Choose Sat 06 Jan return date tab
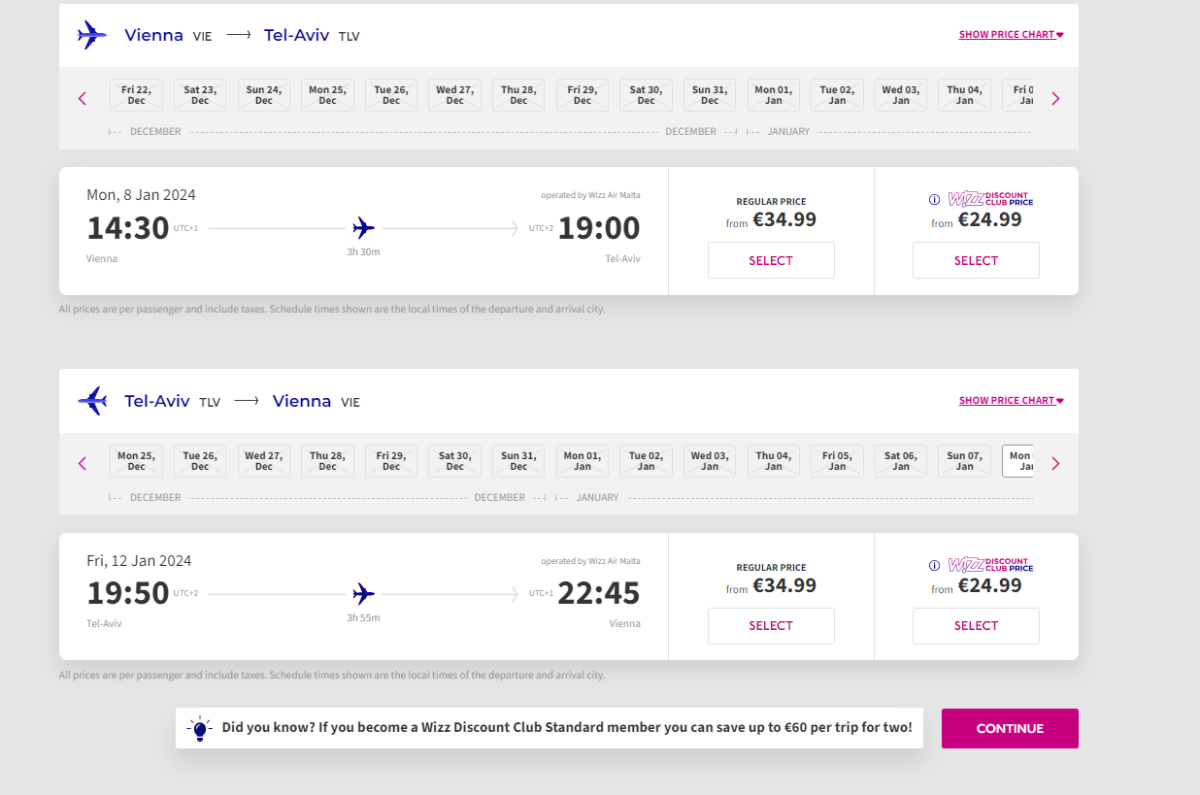The height and width of the screenshot is (795, 1200). click(901, 461)
